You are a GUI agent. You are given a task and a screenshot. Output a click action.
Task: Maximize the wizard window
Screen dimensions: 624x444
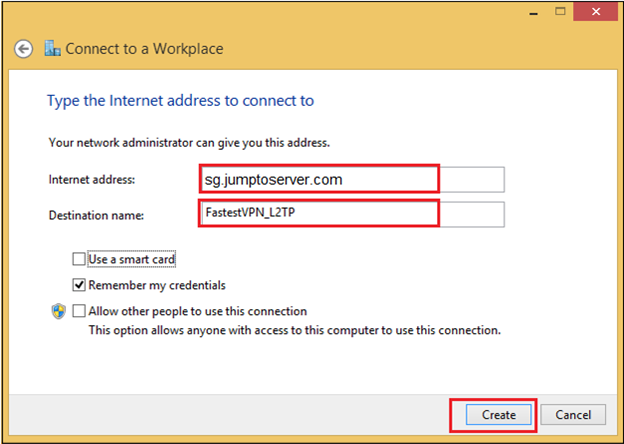tap(560, 12)
